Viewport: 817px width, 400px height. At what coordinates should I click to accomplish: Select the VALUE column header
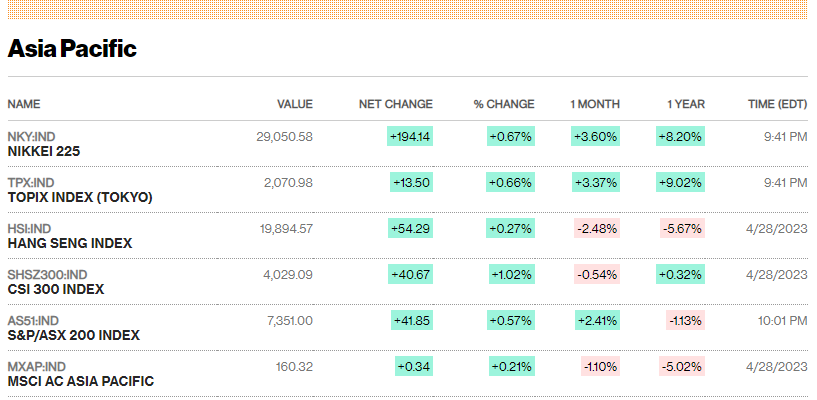pyautogui.click(x=295, y=104)
